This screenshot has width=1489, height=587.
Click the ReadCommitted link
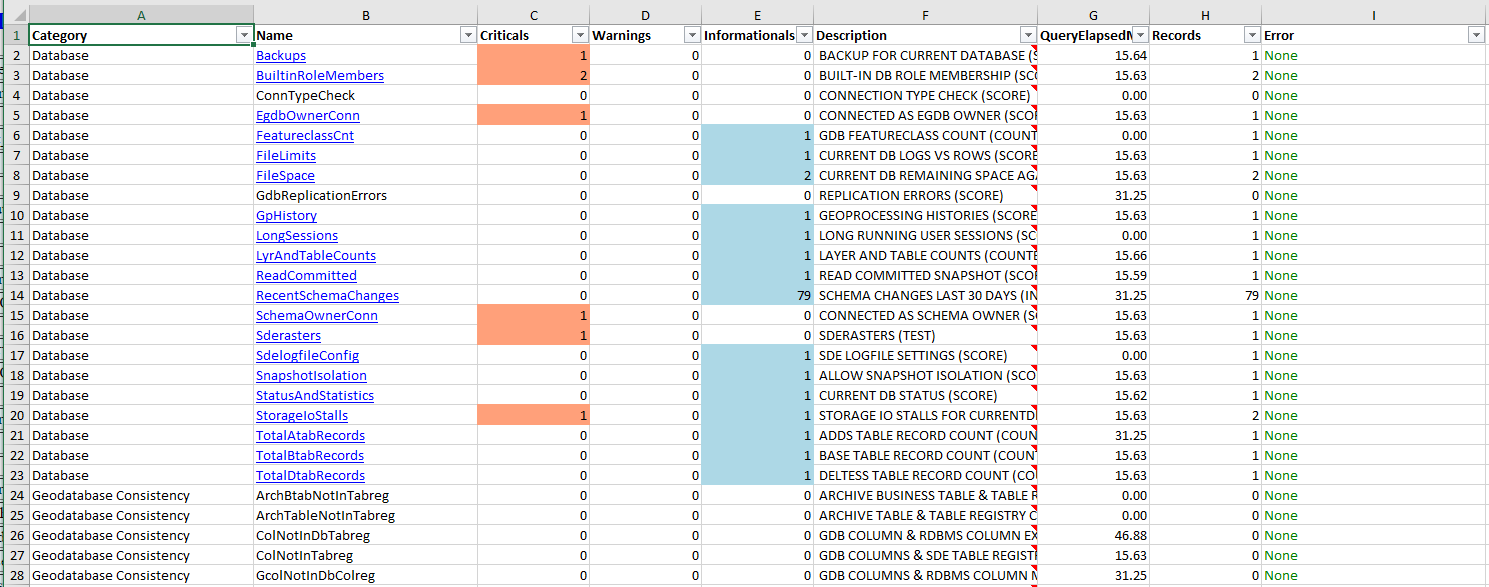tap(306, 275)
